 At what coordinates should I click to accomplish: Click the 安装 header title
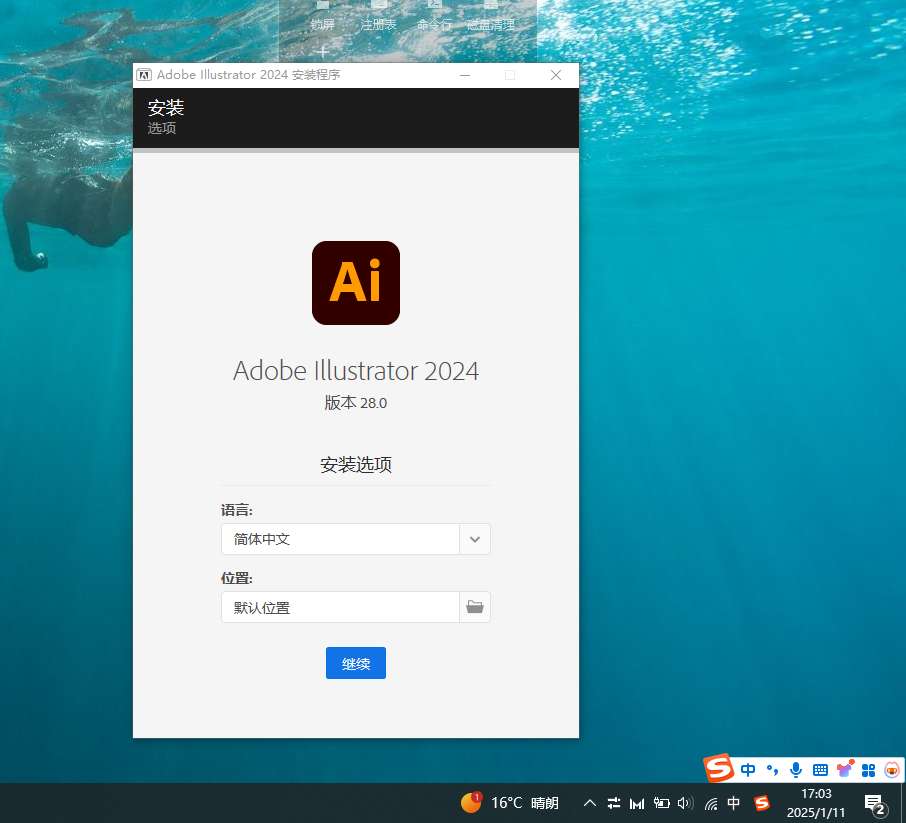[x=166, y=107]
